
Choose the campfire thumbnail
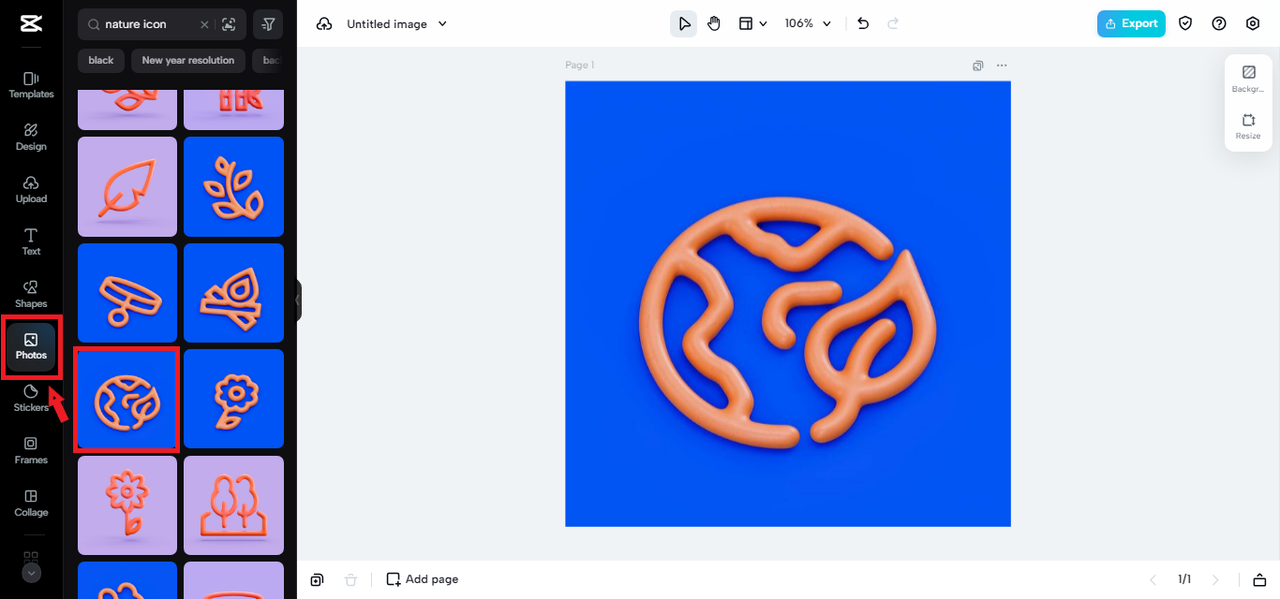click(234, 293)
